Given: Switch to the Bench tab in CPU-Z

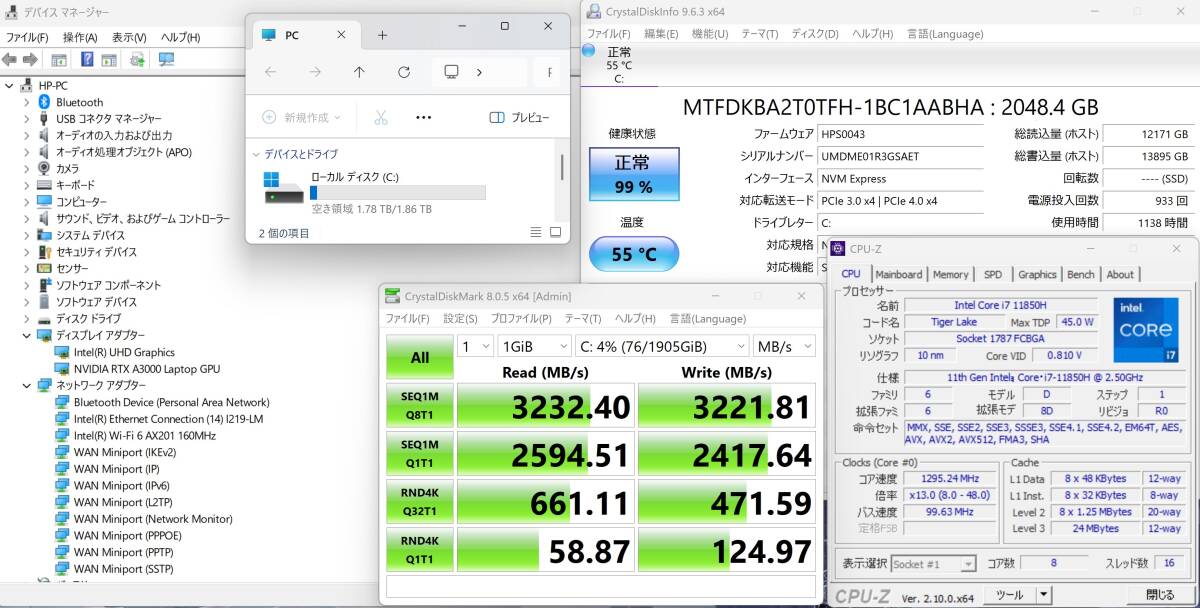Looking at the screenshot, I should click(1081, 274).
